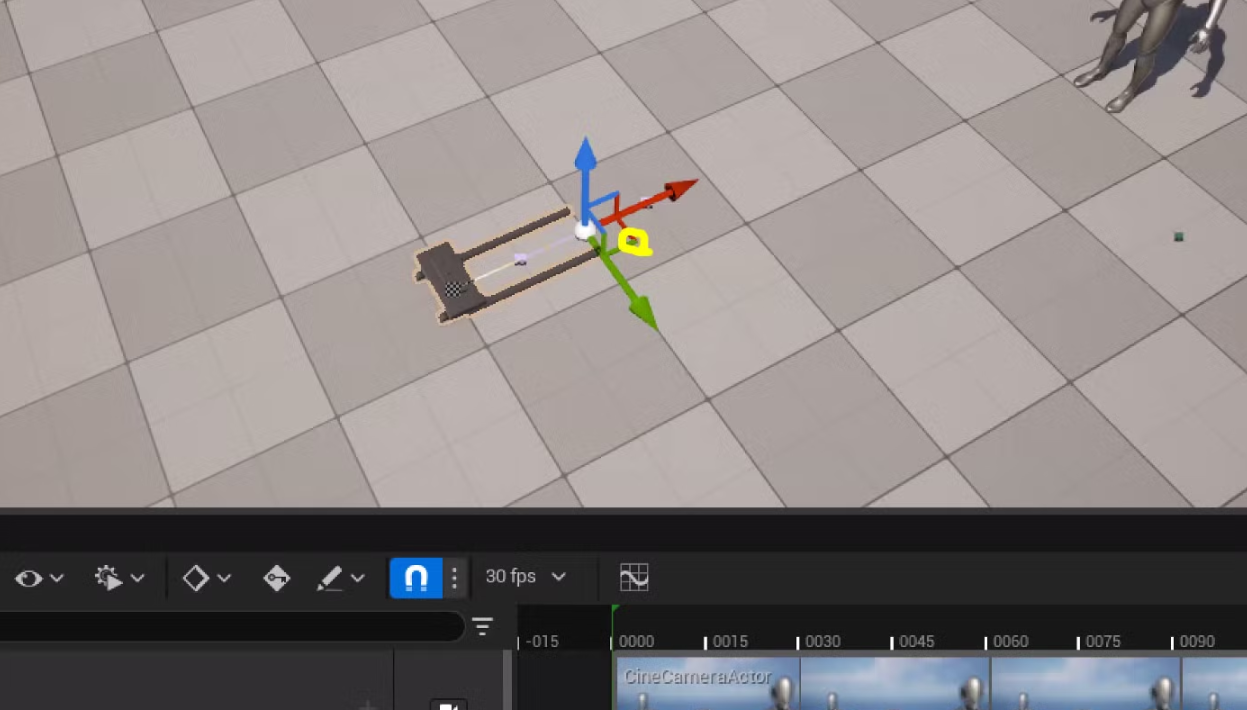Open the 30 fps frame rate dropdown
This screenshot has width=1247, height=710.
(x=526, y=577)
